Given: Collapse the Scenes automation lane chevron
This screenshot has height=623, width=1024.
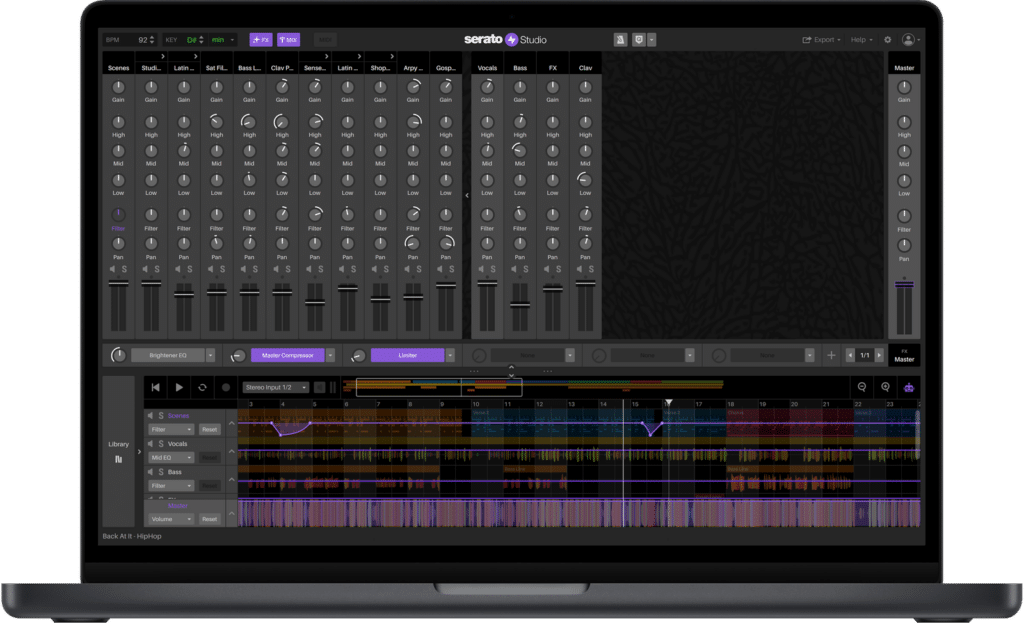Looking at the screenshot, I should click(231, 423).
